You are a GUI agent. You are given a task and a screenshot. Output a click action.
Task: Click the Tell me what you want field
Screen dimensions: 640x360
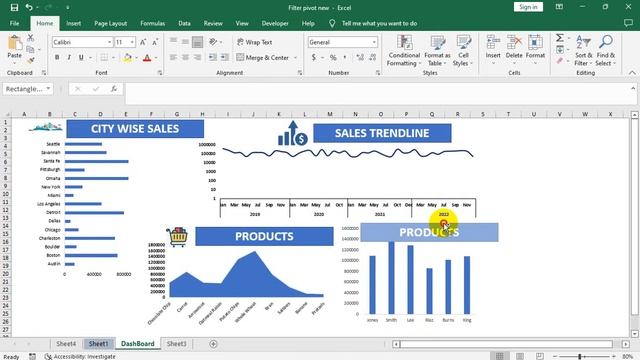[x=379, y=23]
